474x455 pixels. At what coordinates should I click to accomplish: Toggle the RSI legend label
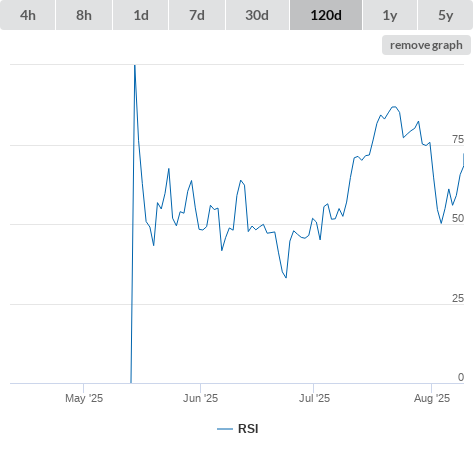[x=248, y=429]
